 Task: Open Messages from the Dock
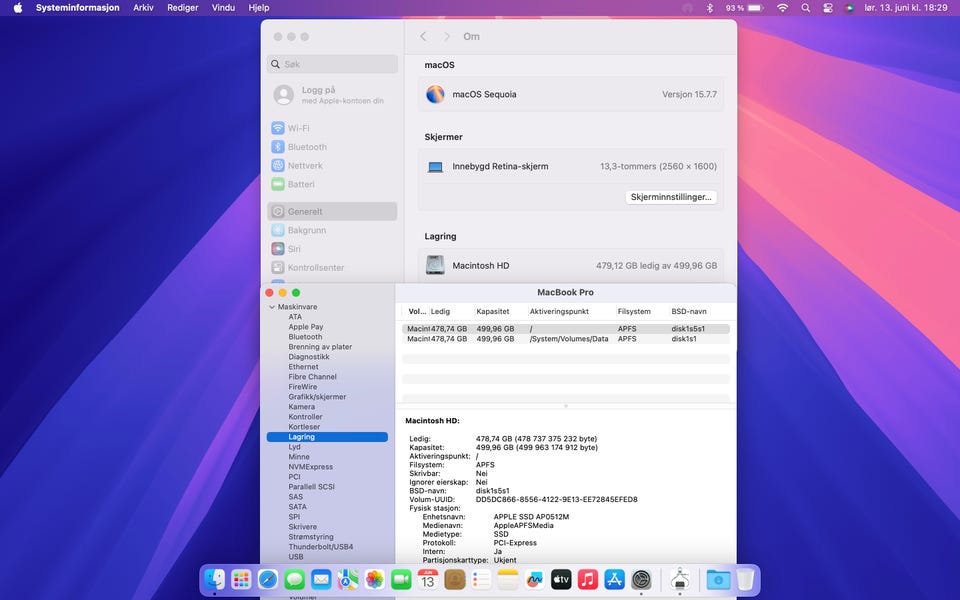pyautogui.click(x=294, y=579)
